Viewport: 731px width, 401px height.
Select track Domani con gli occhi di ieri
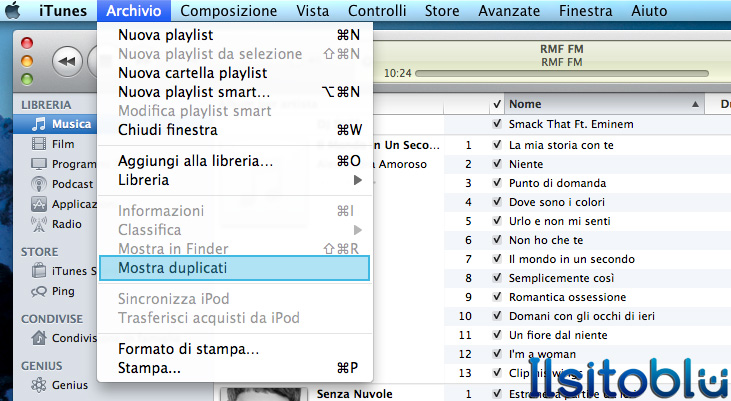pyautogui.click(x=582, y=316)
